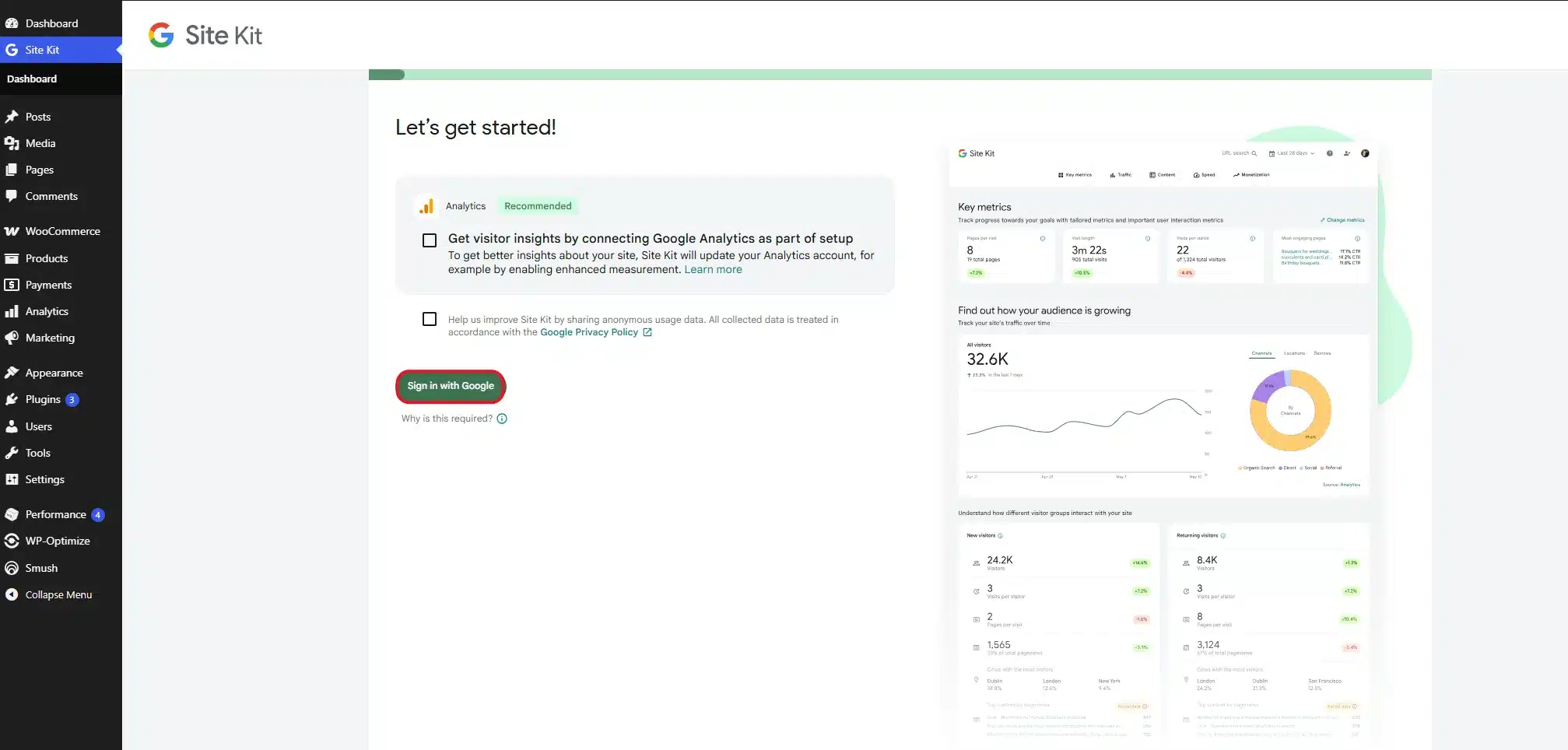The height and width of the screenshot is (750, 1568).
Task: Open Pages via its sidebar icon
Action: point(12,170)
